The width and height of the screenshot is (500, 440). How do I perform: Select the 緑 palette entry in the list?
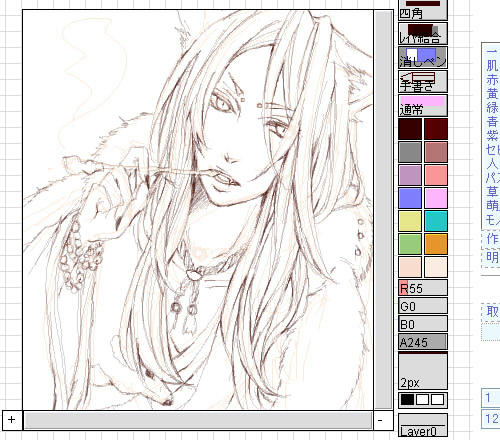click(x=493, y=108)
